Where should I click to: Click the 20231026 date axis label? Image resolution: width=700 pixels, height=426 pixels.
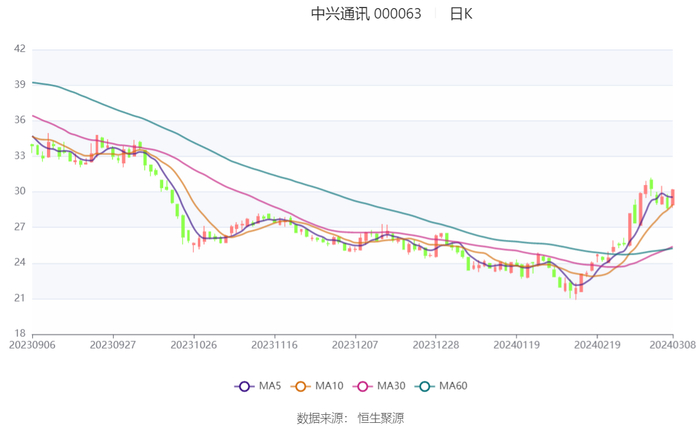pyautogui.click(x=194, y=345)
